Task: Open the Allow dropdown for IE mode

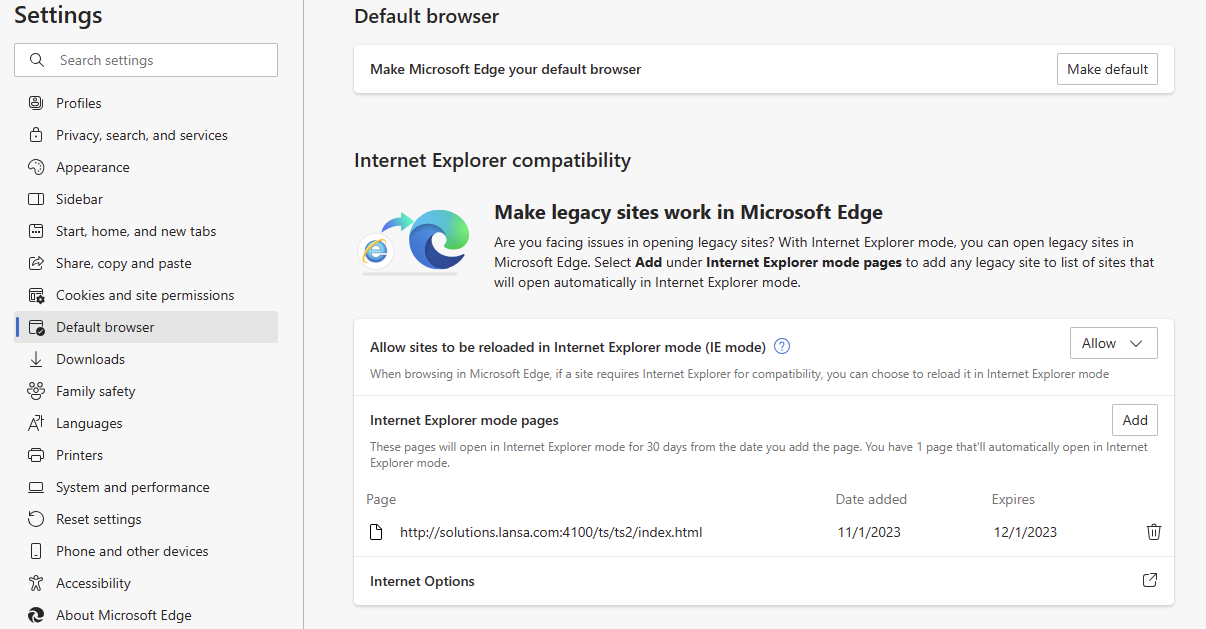Action: coord(1113,343)
